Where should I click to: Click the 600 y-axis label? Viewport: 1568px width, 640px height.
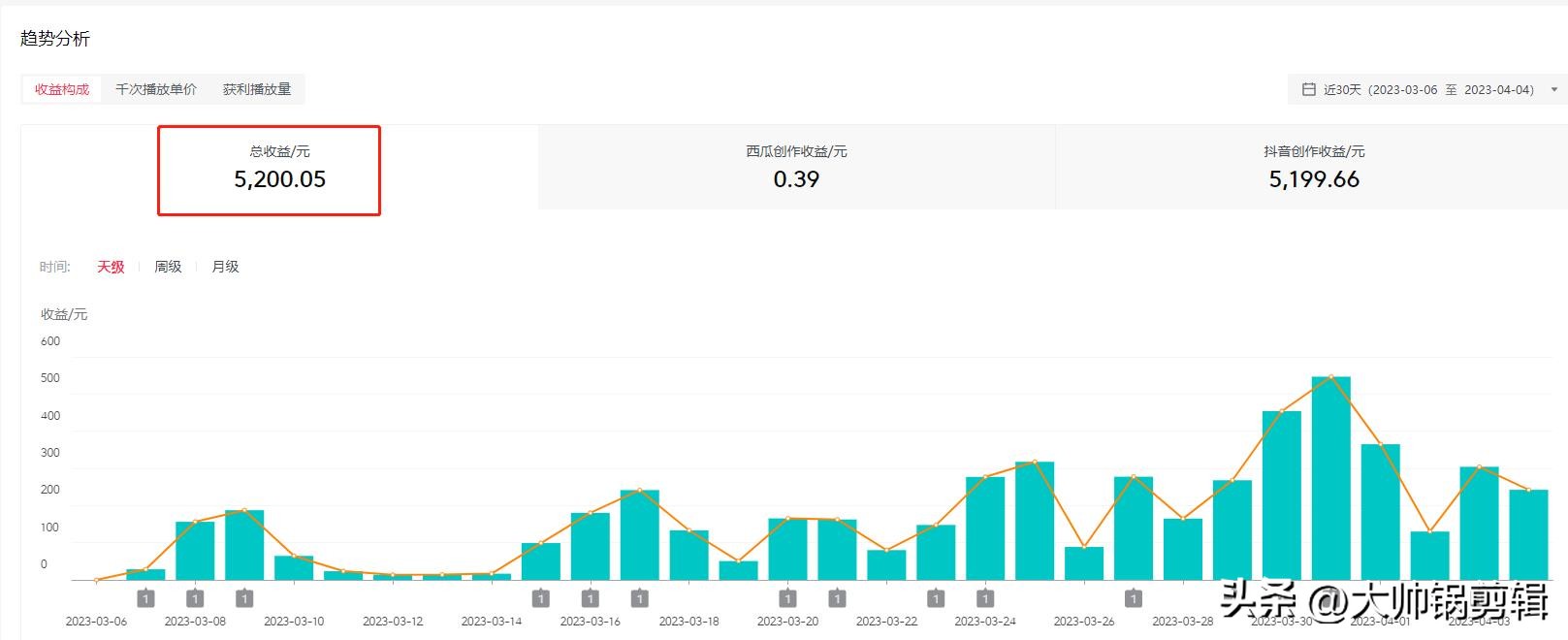coord(50,341)
